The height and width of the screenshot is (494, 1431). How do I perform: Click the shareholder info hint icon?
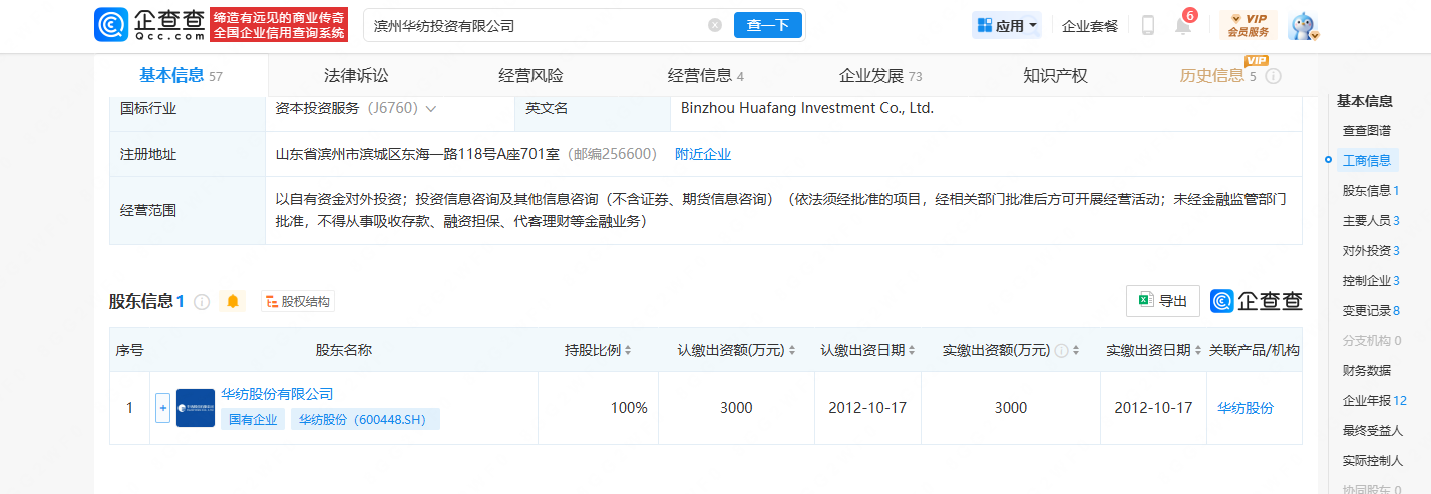[x=202, y=301]
